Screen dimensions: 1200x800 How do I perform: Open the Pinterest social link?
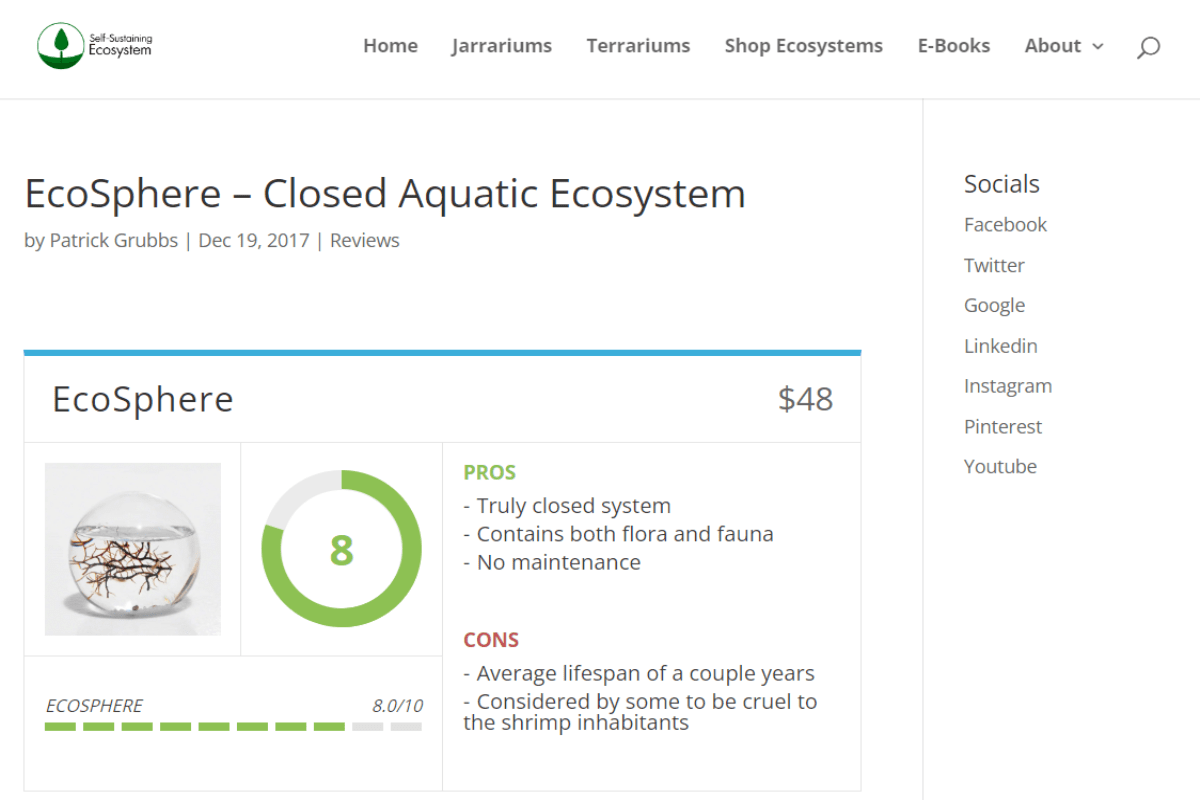coord(1002,427)
